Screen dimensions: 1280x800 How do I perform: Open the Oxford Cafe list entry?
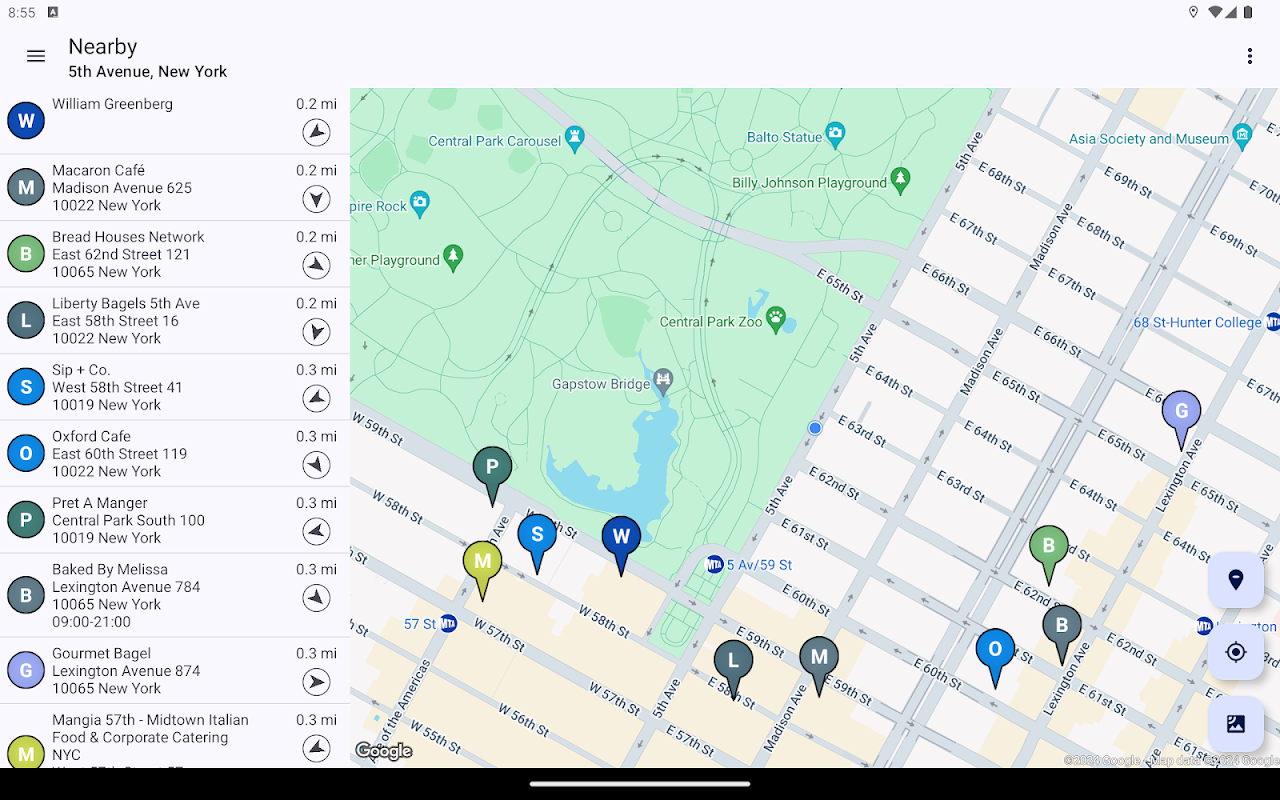tap(175, 454)
